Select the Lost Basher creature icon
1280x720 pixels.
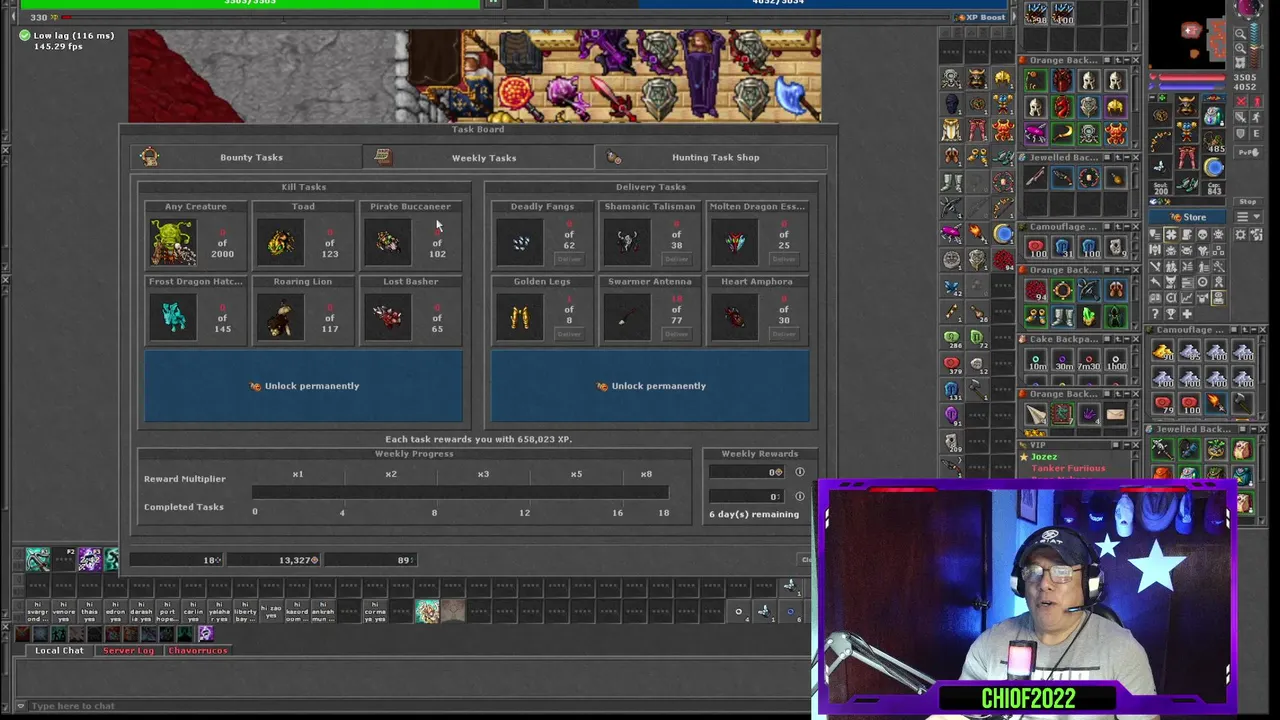388,317
